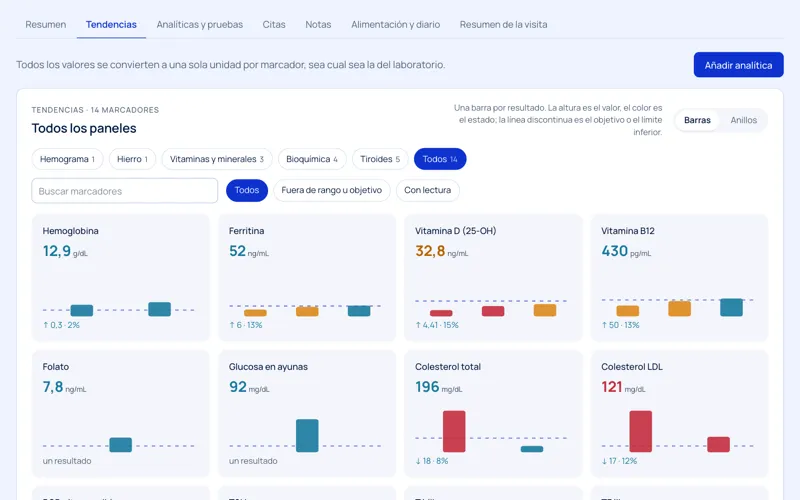Open the Vitamina D (25-OH) card
Screen dimensions: 800x500
pos(493,278)
